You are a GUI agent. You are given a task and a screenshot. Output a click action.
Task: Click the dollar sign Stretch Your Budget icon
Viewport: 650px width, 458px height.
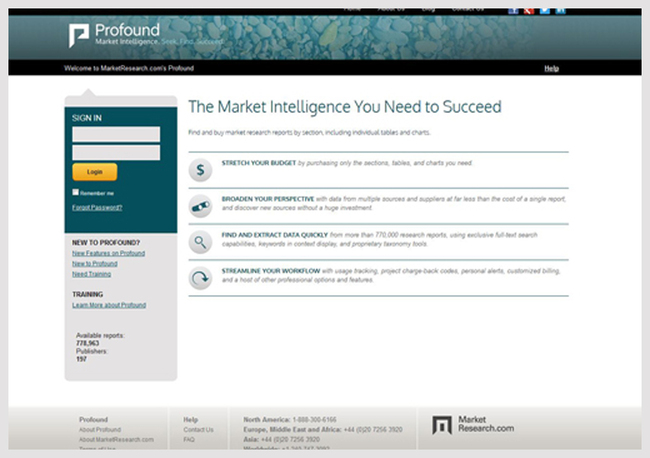point(200,170)
